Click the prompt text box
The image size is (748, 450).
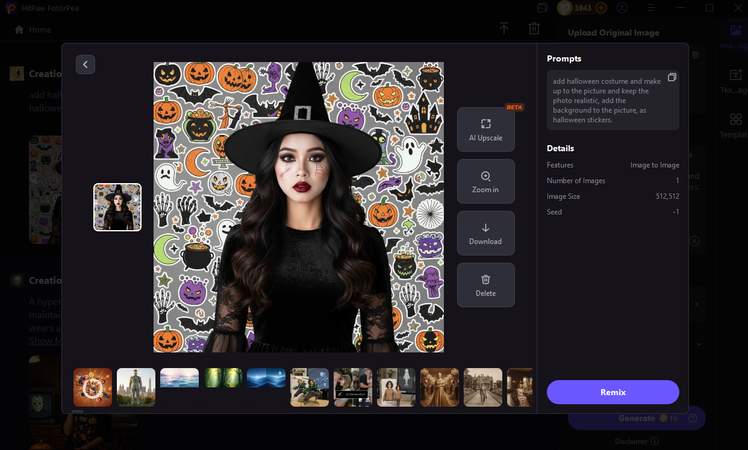click(613, 100)
